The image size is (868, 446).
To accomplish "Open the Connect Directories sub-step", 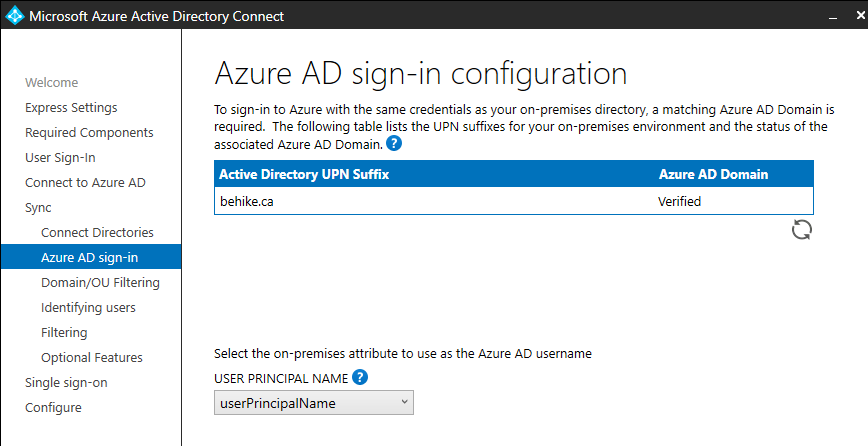I will 97,233.
